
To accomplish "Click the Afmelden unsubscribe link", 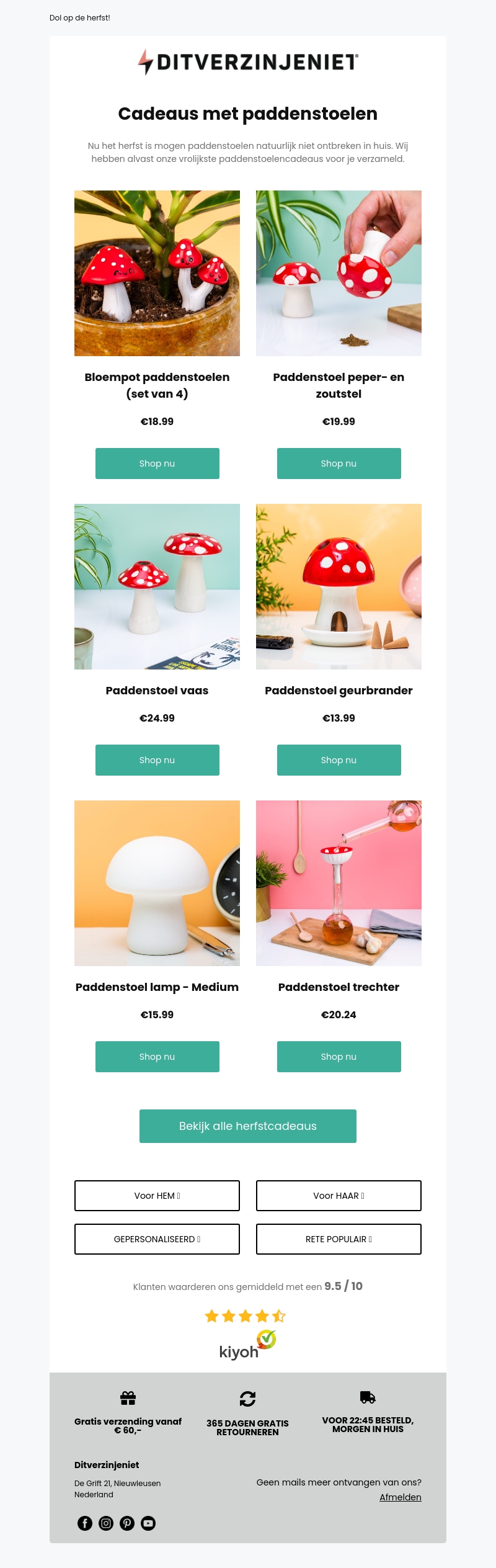I will coord(401,1497).
